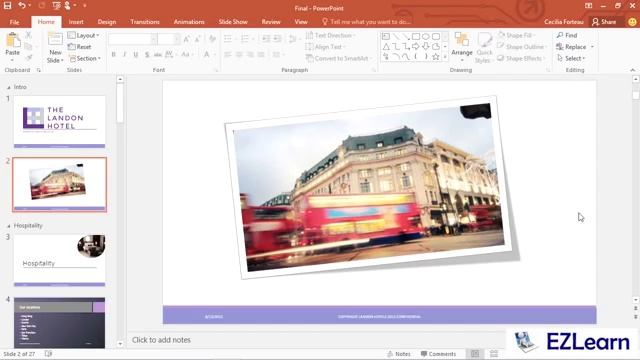Viewport: 640px width, 360px height.
Task: Toggle Align Left paragraph
Action: click(228, 54)
